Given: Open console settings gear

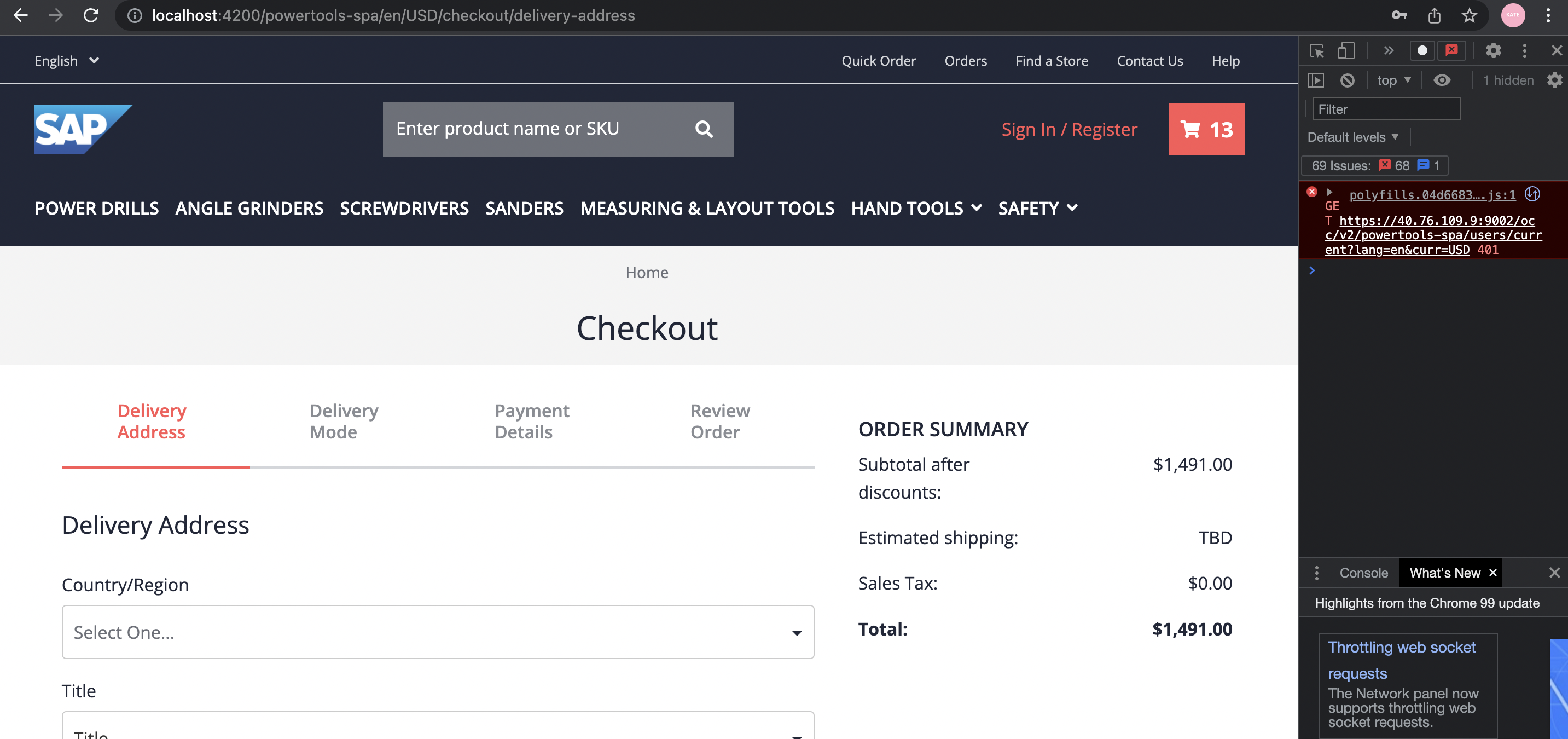Looking at the screenshot, I should (x=1554, y=80).
